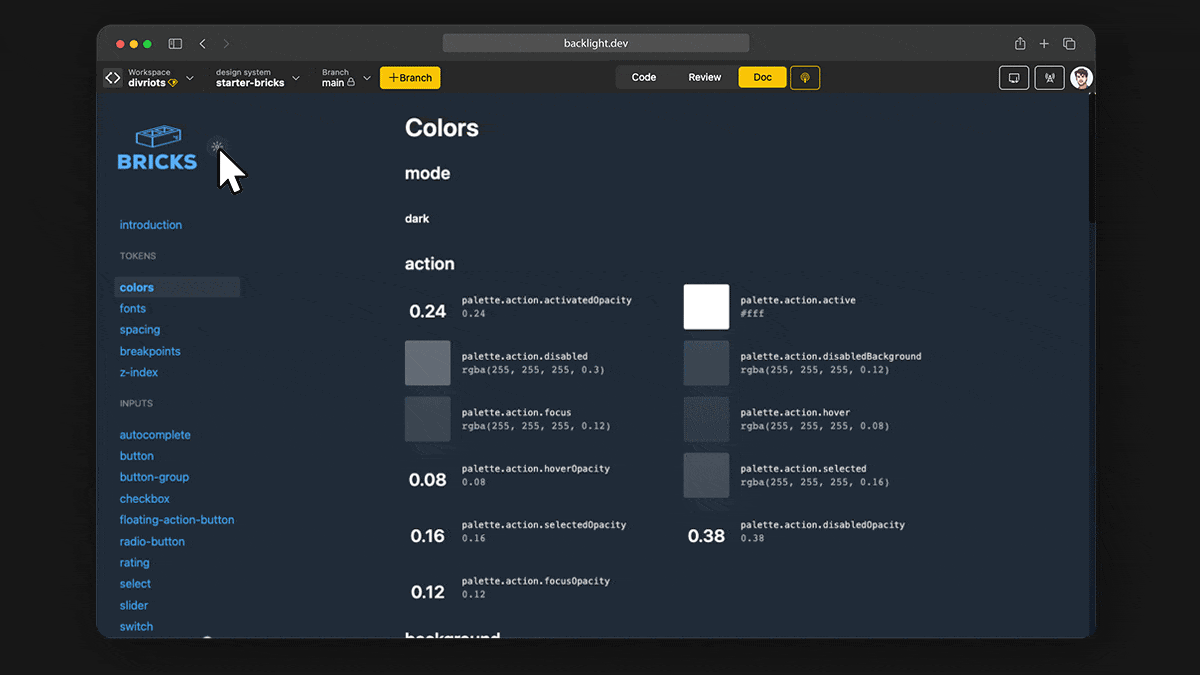Click the podcast-style icon beside Doc tab
1200x675 pixels.
(805, 78)
